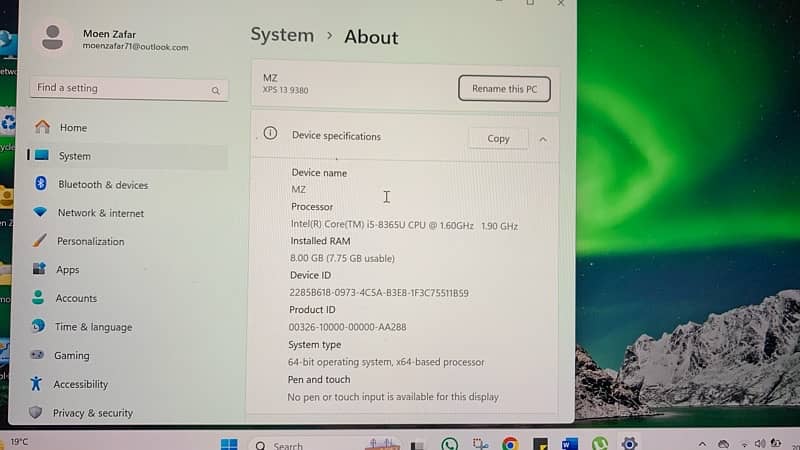The height and width of the screenshot is (450, 800).
Task: Click the Rename this PC button
Action: tap(504, 89)
